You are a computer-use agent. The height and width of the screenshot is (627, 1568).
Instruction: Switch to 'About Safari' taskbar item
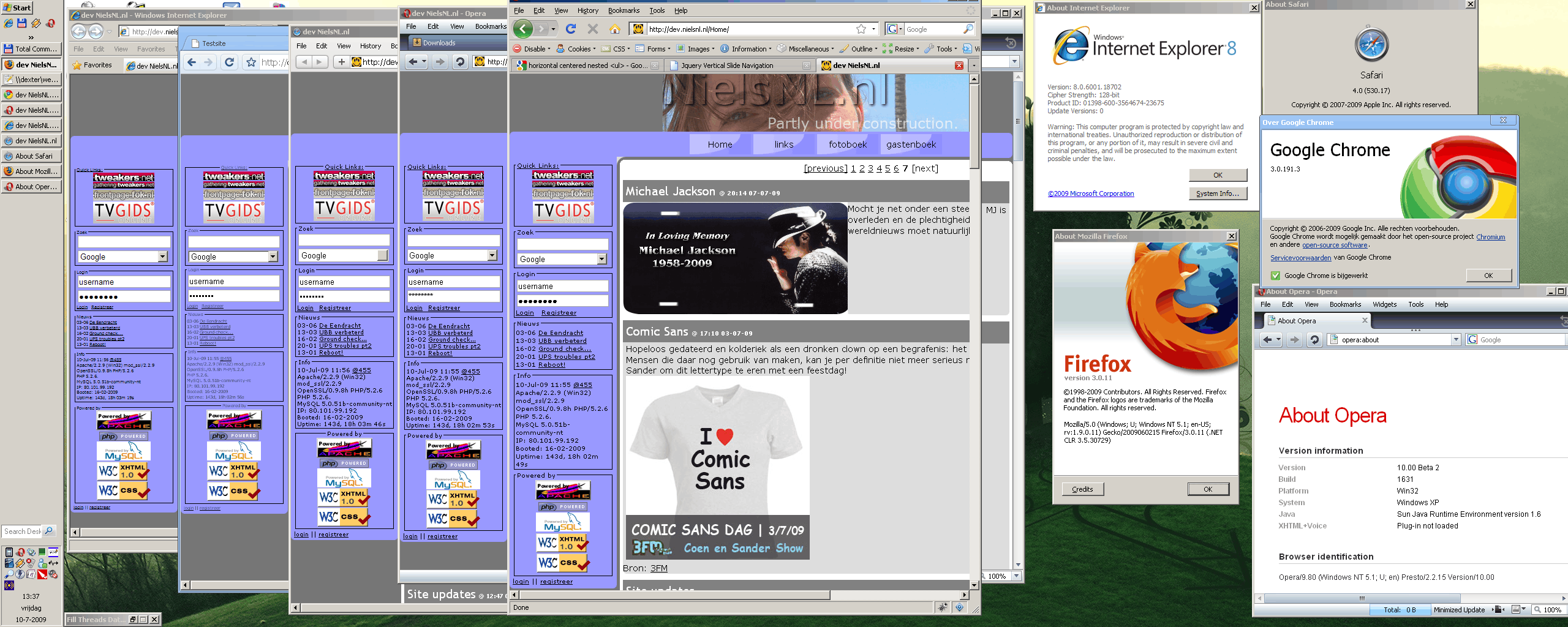[x=31, y=156]
